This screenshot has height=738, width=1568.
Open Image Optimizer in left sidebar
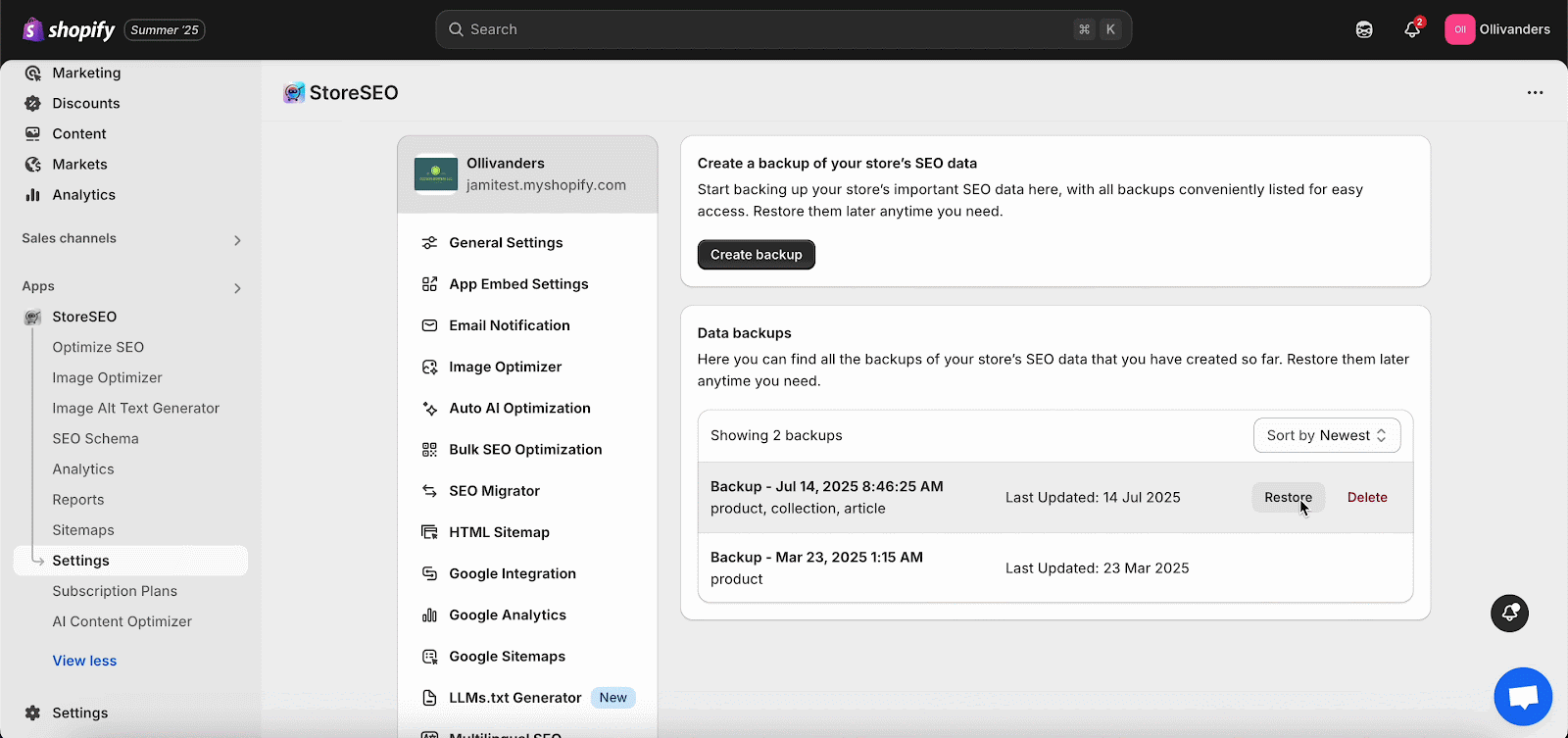[x=107, y=377]
